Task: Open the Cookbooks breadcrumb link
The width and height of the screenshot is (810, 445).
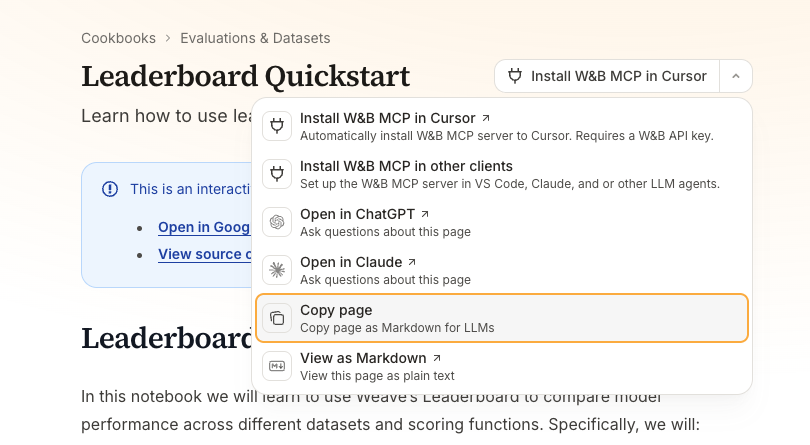Action: click(118, 38)
